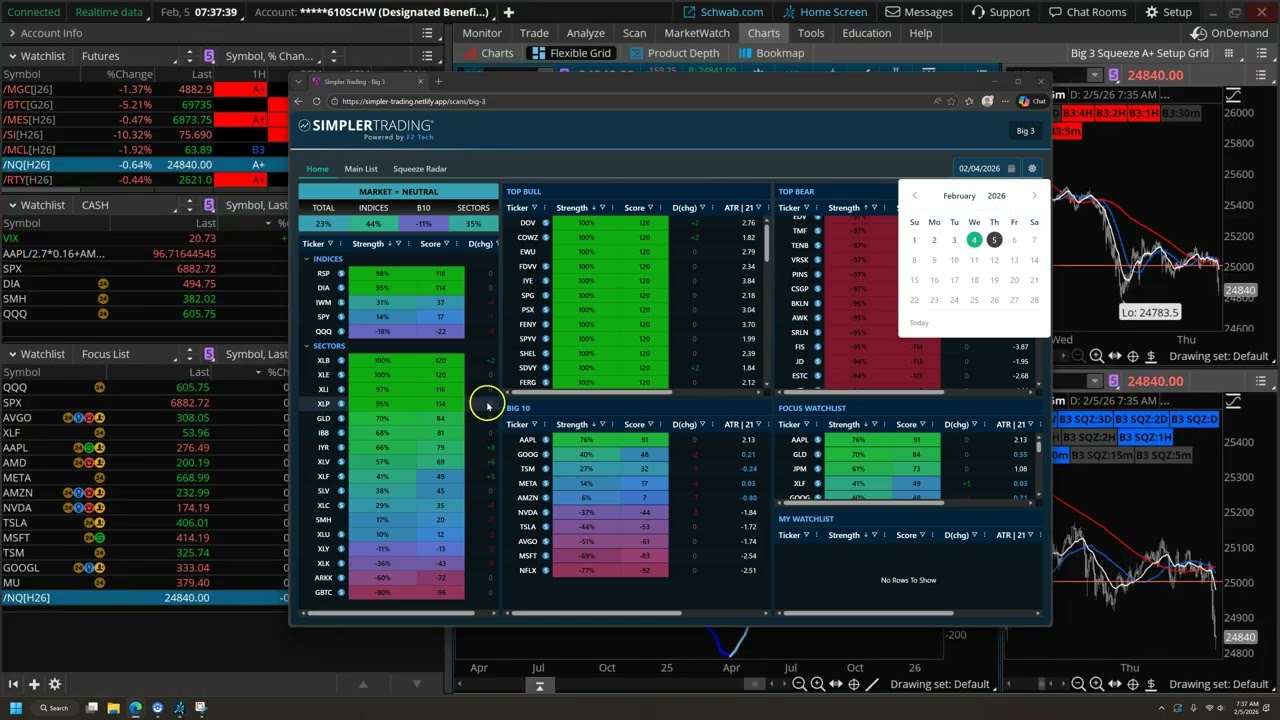Open Futures watchlist actions menu icon
This screenshot has width=1280, height=720.
(x=427, y=56)
